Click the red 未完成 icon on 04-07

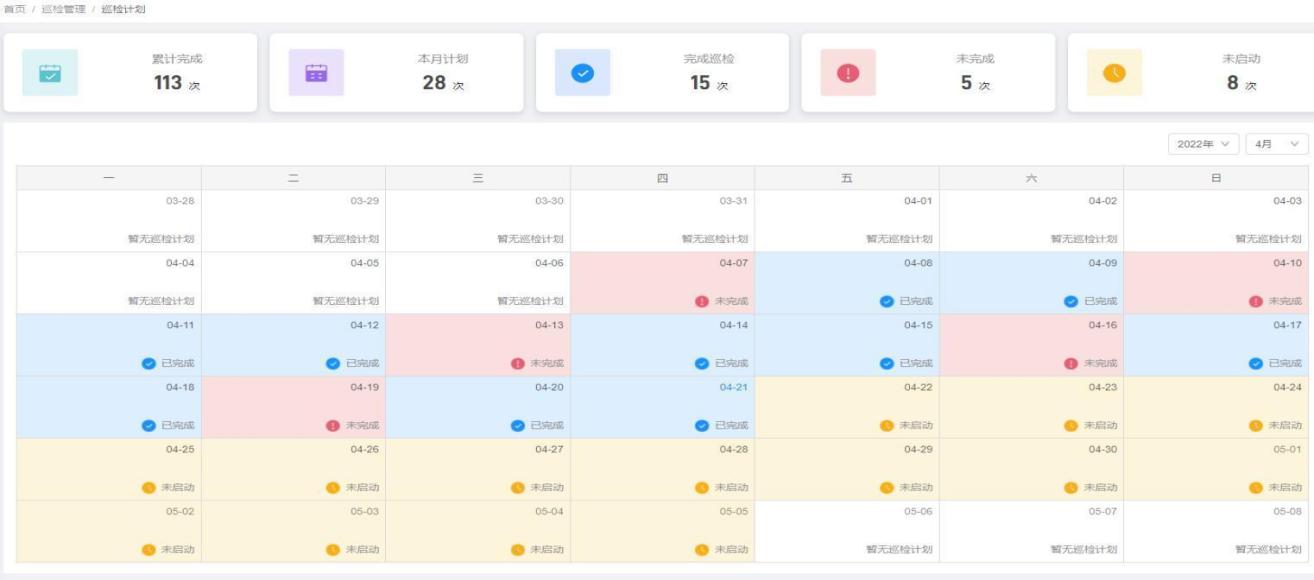click(x=702, y=301)
